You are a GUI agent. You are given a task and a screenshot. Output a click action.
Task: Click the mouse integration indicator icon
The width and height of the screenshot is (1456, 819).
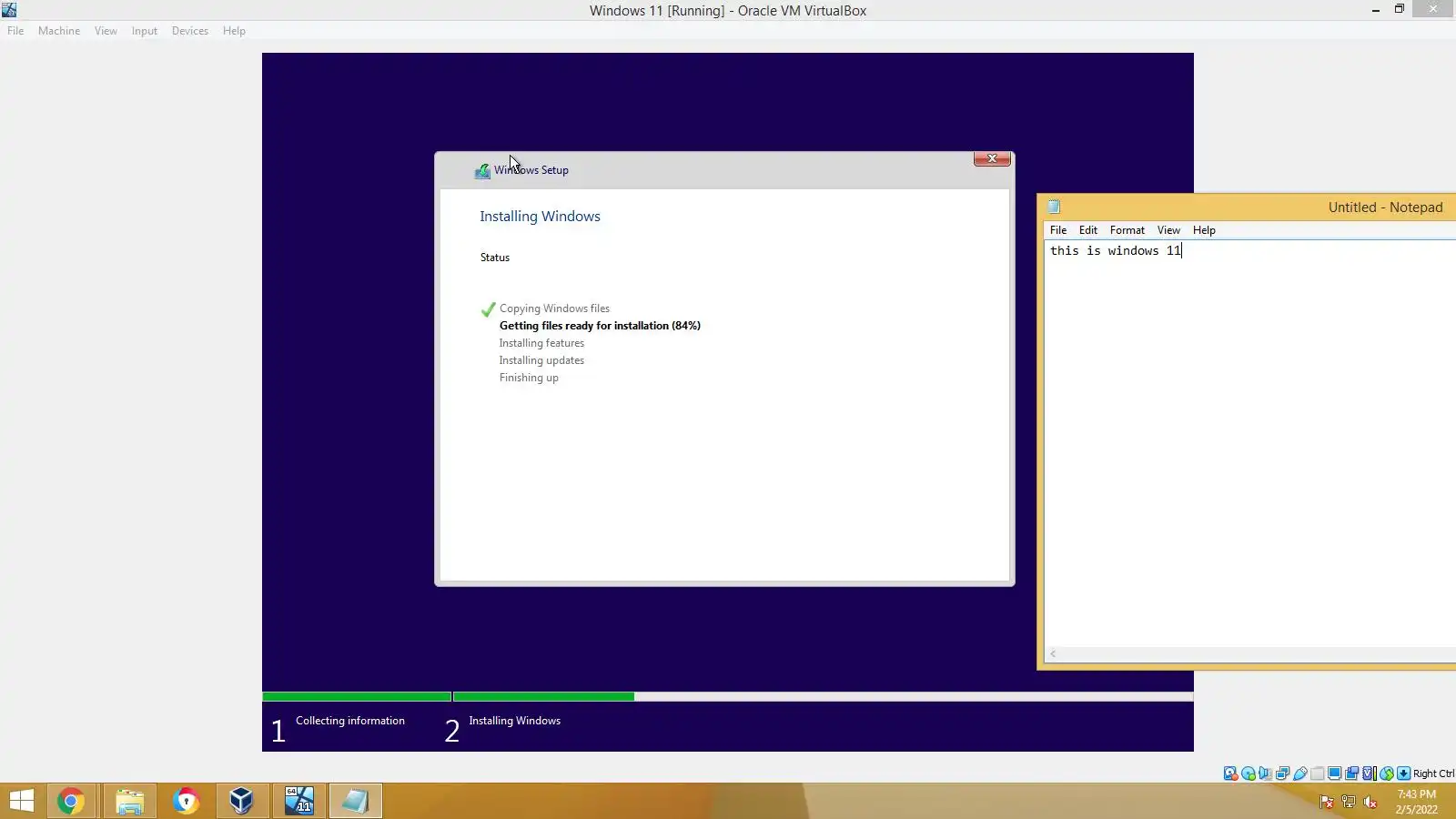(1387, 773)
